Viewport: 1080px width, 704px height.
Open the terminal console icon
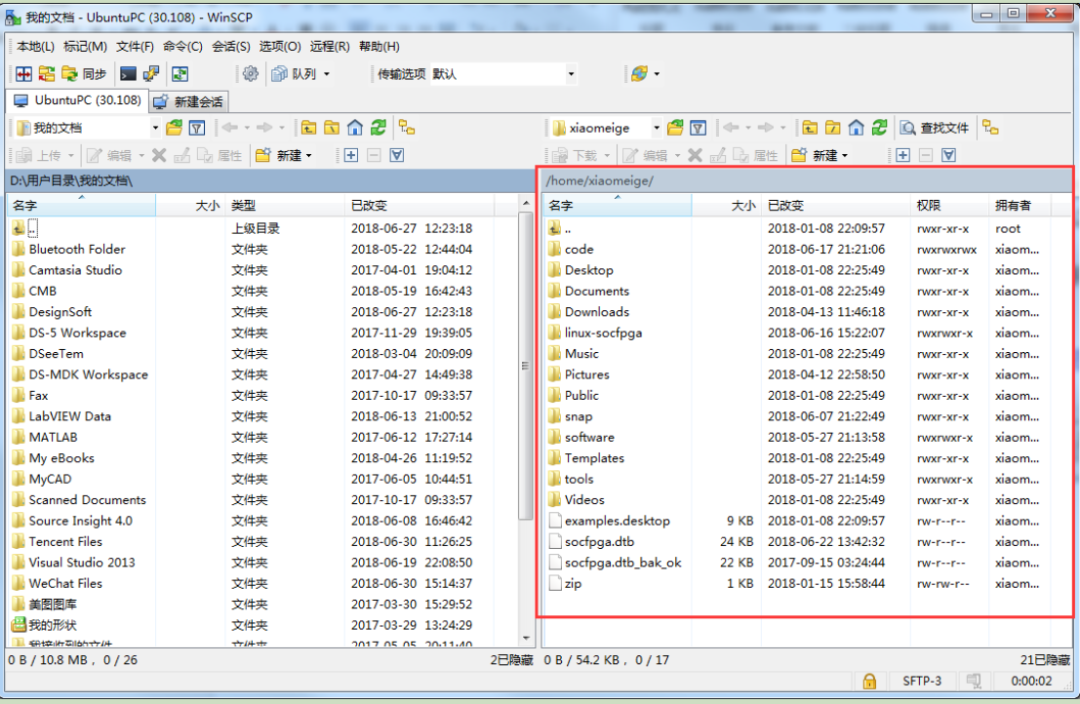click(128, 74)
